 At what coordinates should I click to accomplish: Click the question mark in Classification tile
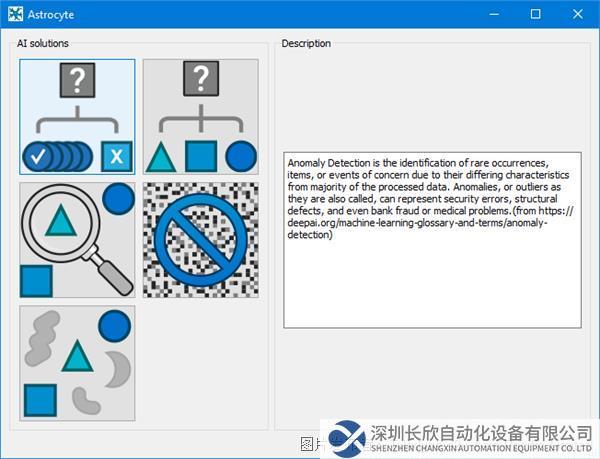coord(200,79)
